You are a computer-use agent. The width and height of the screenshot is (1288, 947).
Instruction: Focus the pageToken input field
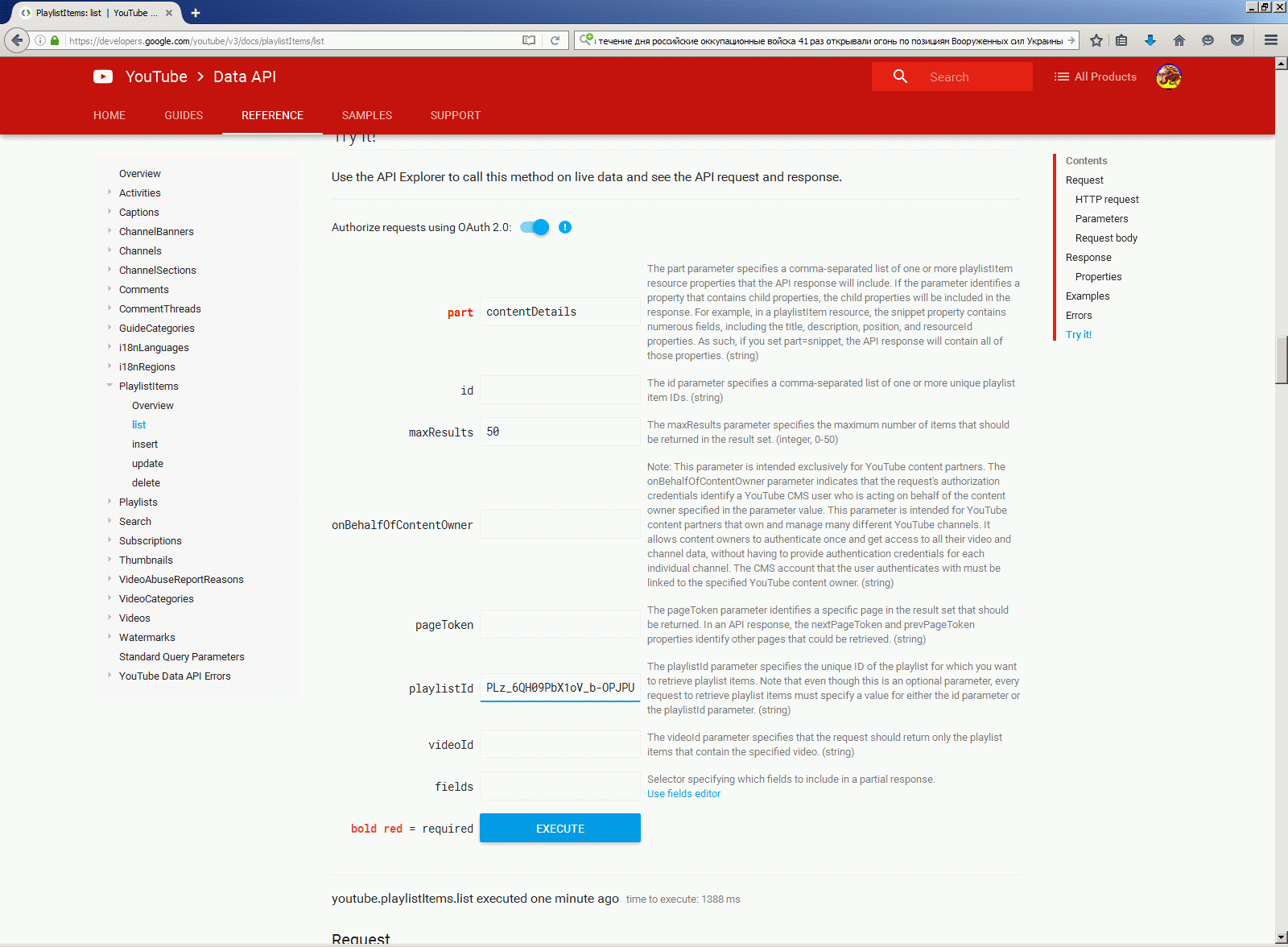point(560,624)
